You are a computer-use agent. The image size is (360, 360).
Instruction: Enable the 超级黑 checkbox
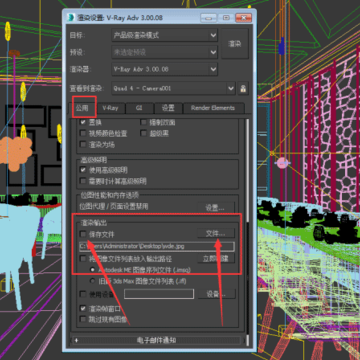(144, 133)
